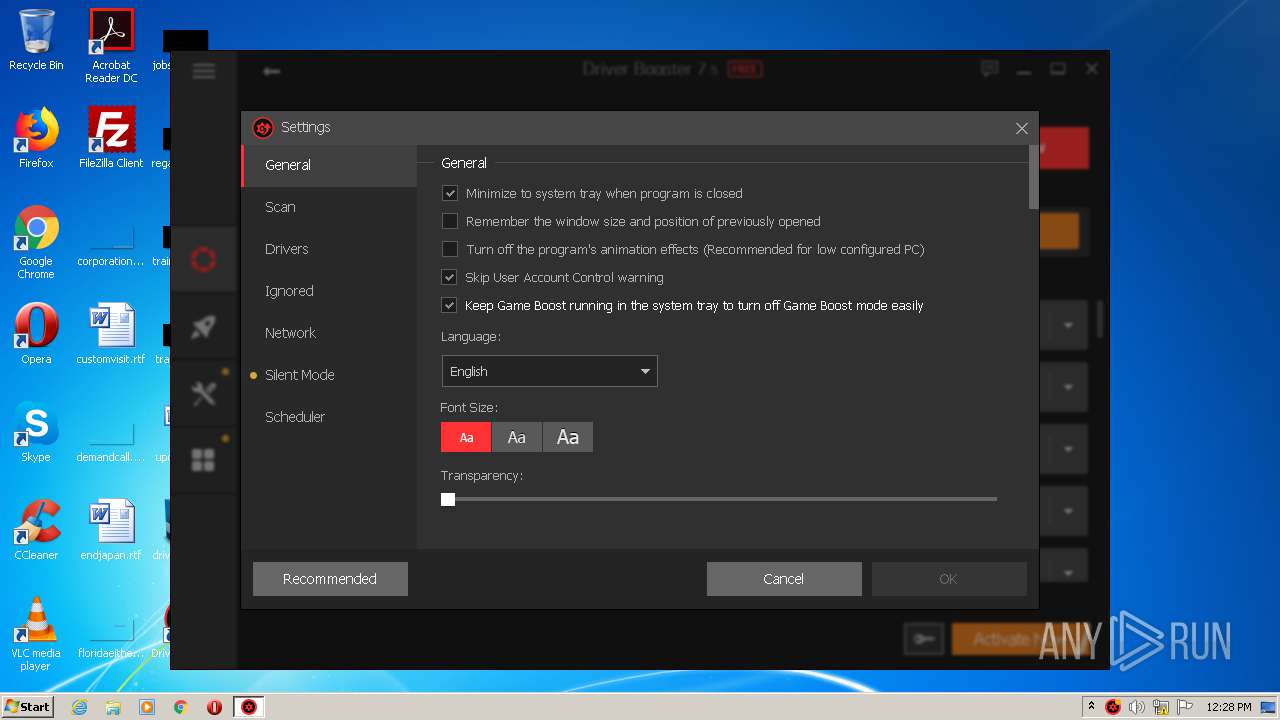Enable Remember the window size and position
The height and width of the screenshot is (720, 1280).
[x=450, y=221]
